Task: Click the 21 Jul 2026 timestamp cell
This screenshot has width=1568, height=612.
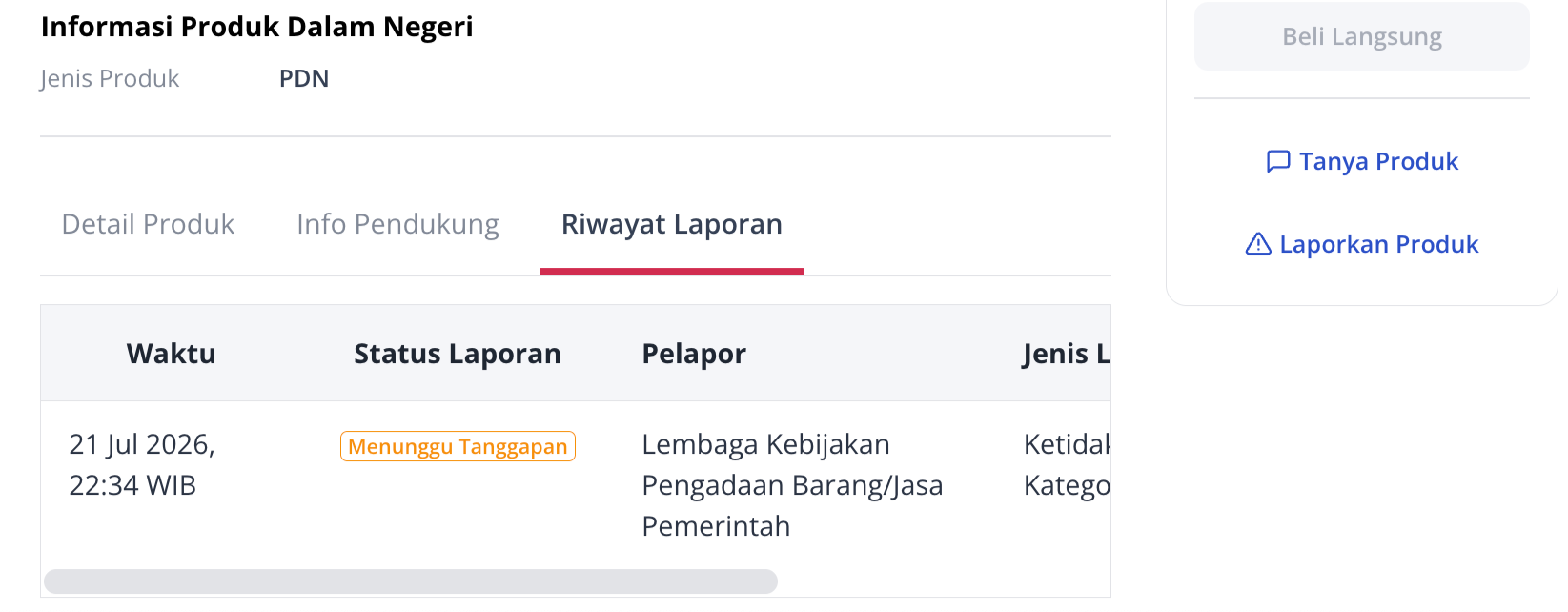Action: coord(142,465)
